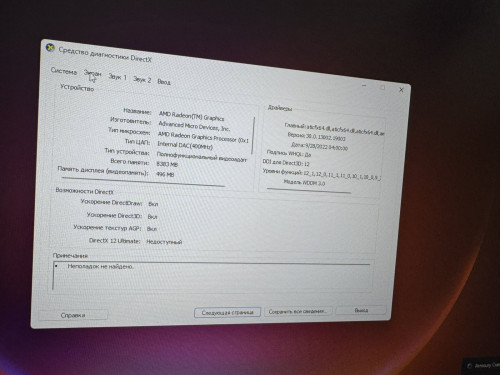Select the 8383 MB total memory value
The image size is (500, 375).
coord(167,164)
